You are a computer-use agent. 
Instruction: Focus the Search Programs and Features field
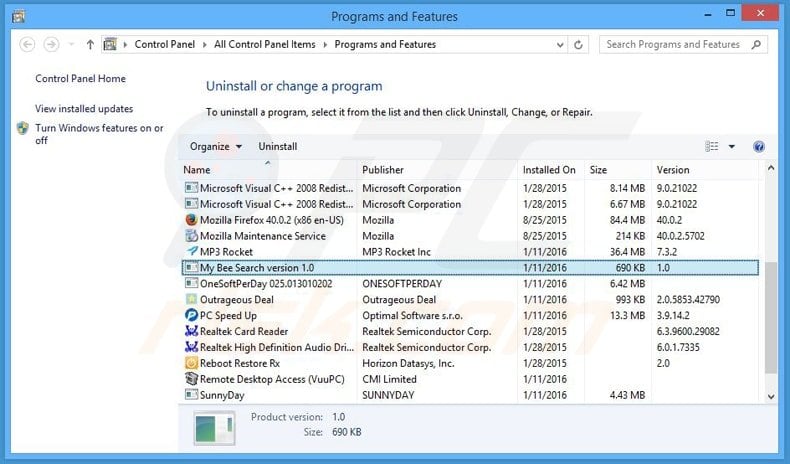pyautogui.click(x=683, y=44)
